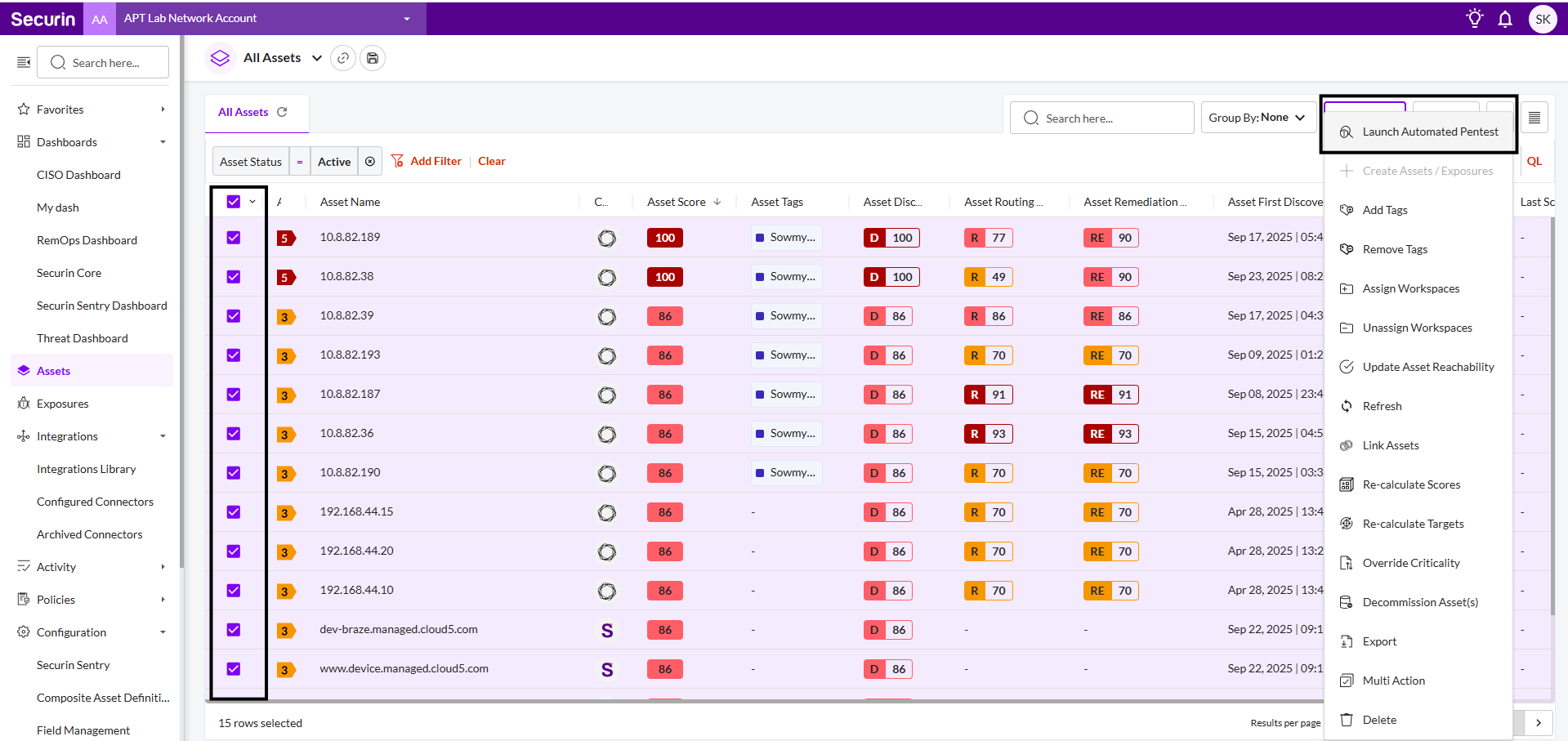This screenshot has width=1568, height=741.
Task: Open APT Lab Network Account dropdown
Action: 270,18
